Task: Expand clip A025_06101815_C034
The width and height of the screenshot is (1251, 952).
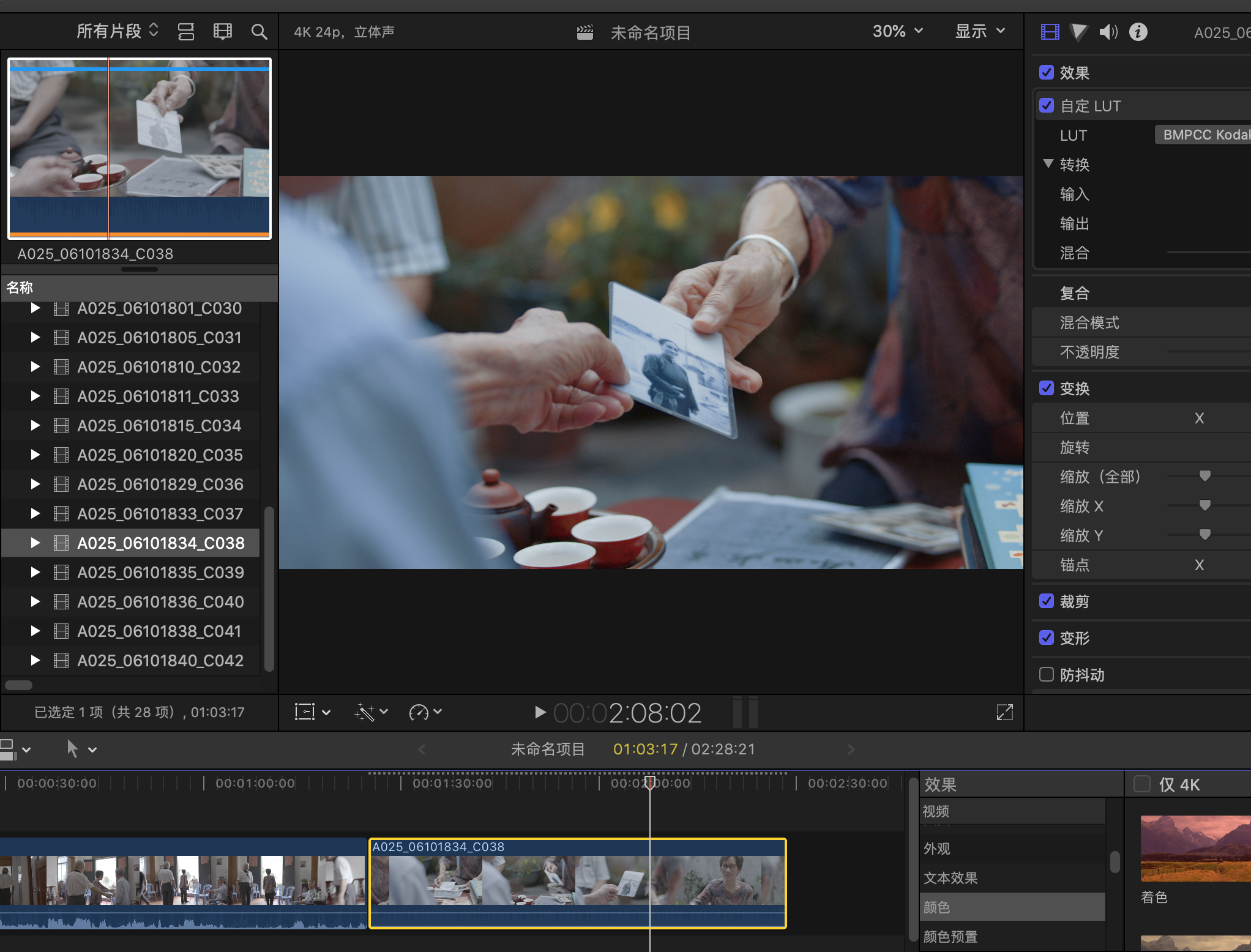Action: click(35, 425)
